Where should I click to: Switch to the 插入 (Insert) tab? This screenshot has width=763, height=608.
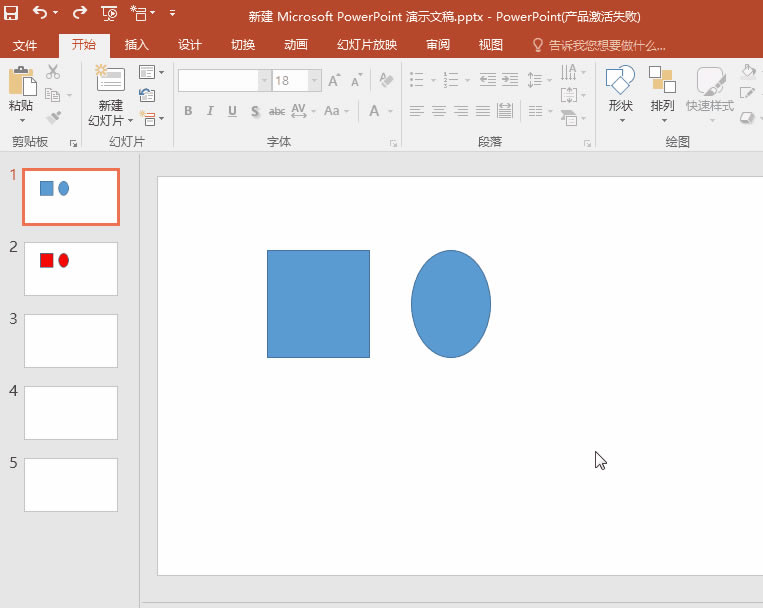point(137,45)
